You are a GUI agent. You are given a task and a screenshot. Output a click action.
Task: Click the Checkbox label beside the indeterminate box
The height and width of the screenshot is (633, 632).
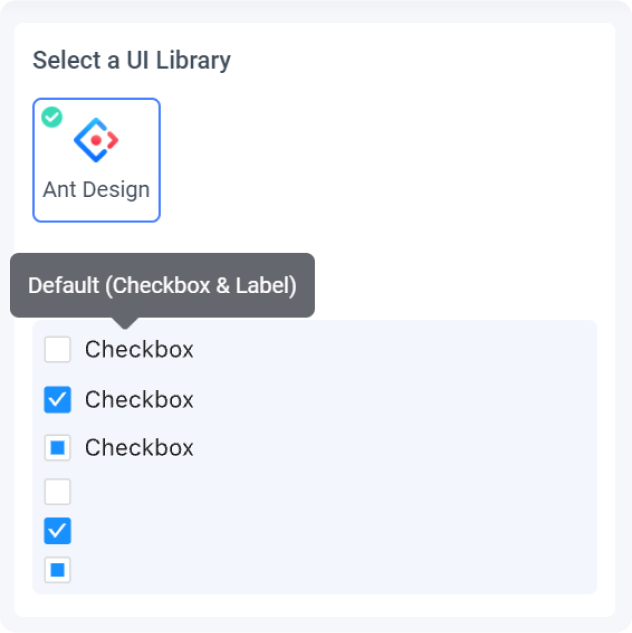(x=139, y=448)
